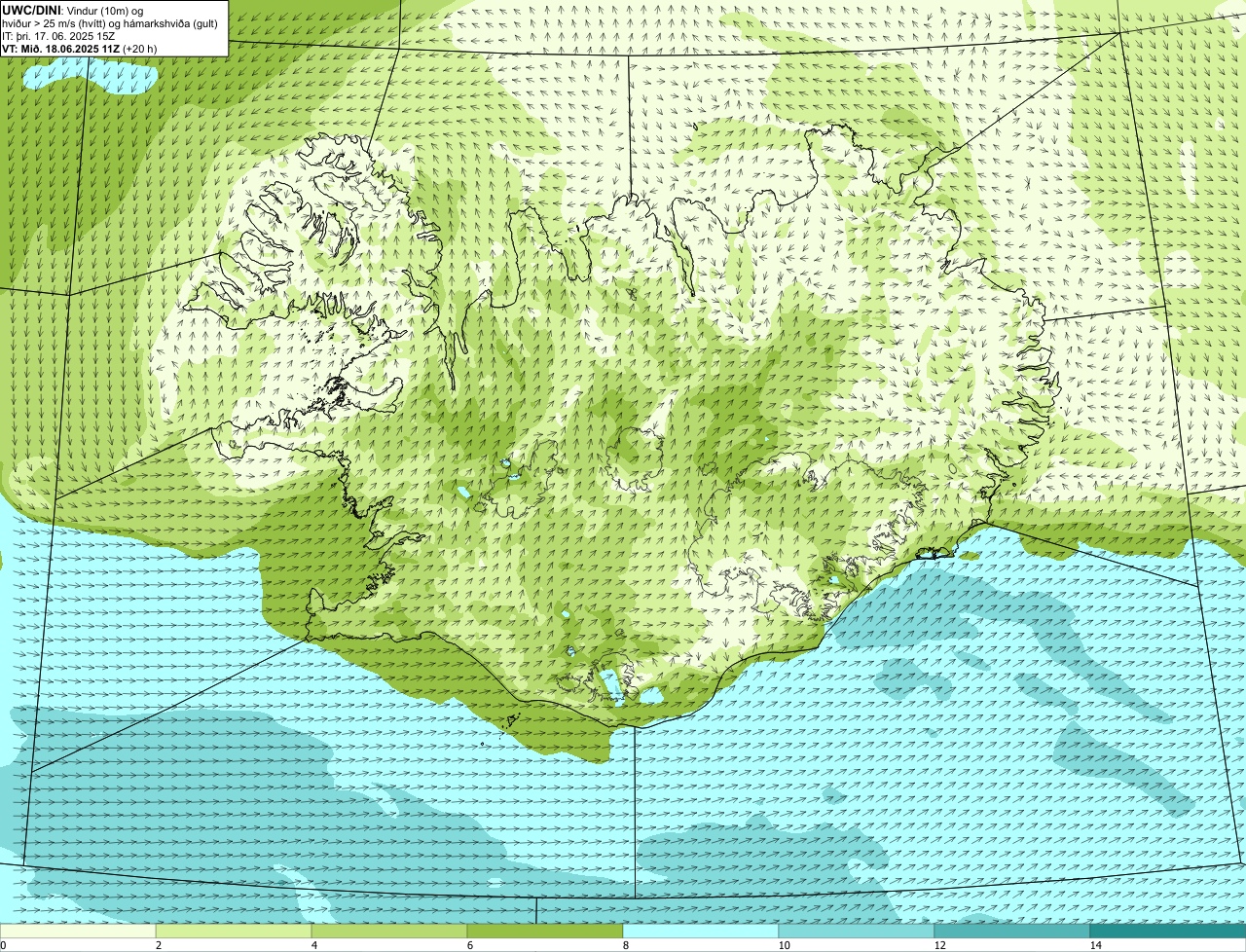Image resolution: width=1246 pixels, height=952 pixels.
Task: Pick the 10–12 m/s legend color segment
Action: coord(857,932)
